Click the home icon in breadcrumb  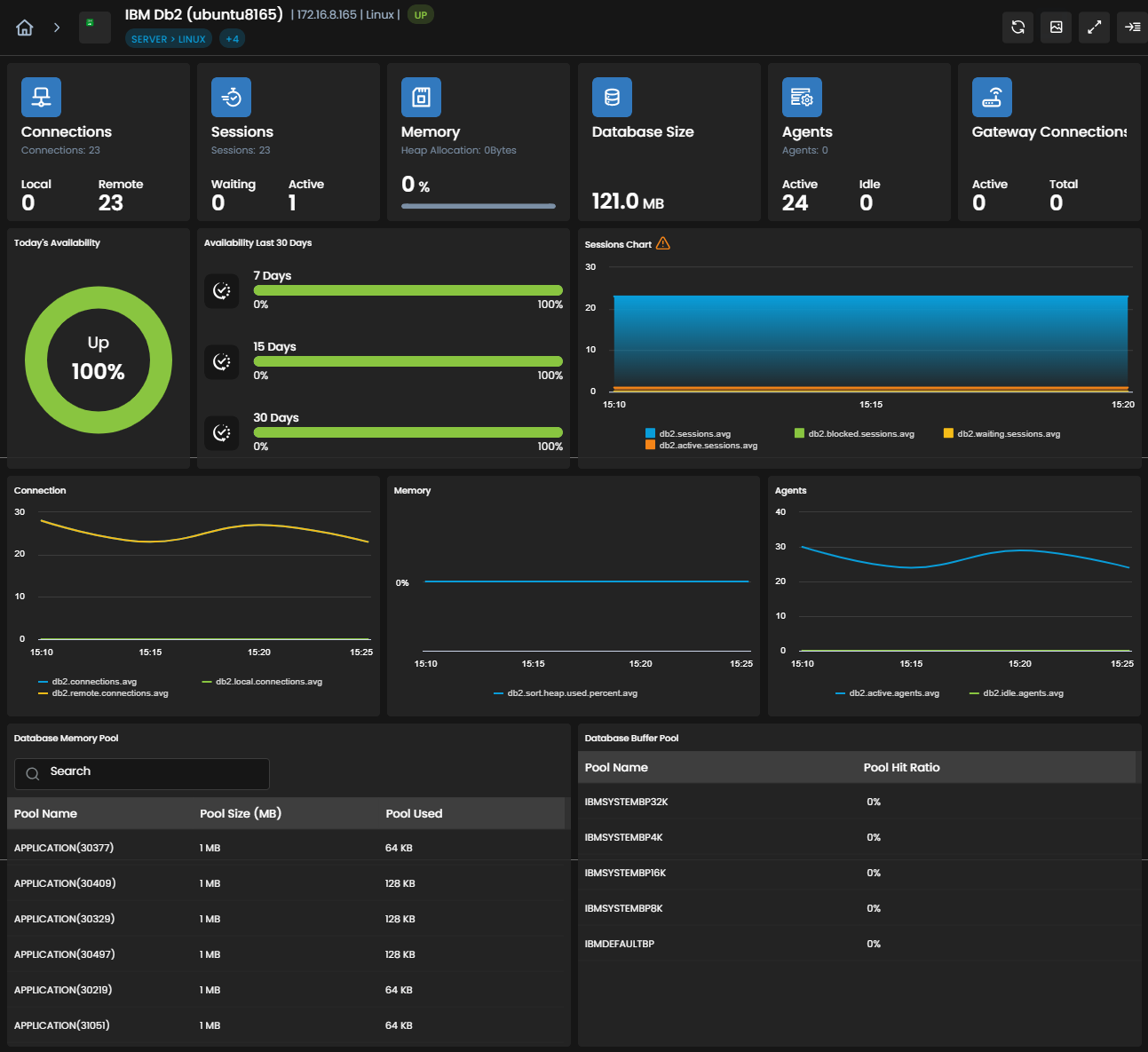click(25, 28)
